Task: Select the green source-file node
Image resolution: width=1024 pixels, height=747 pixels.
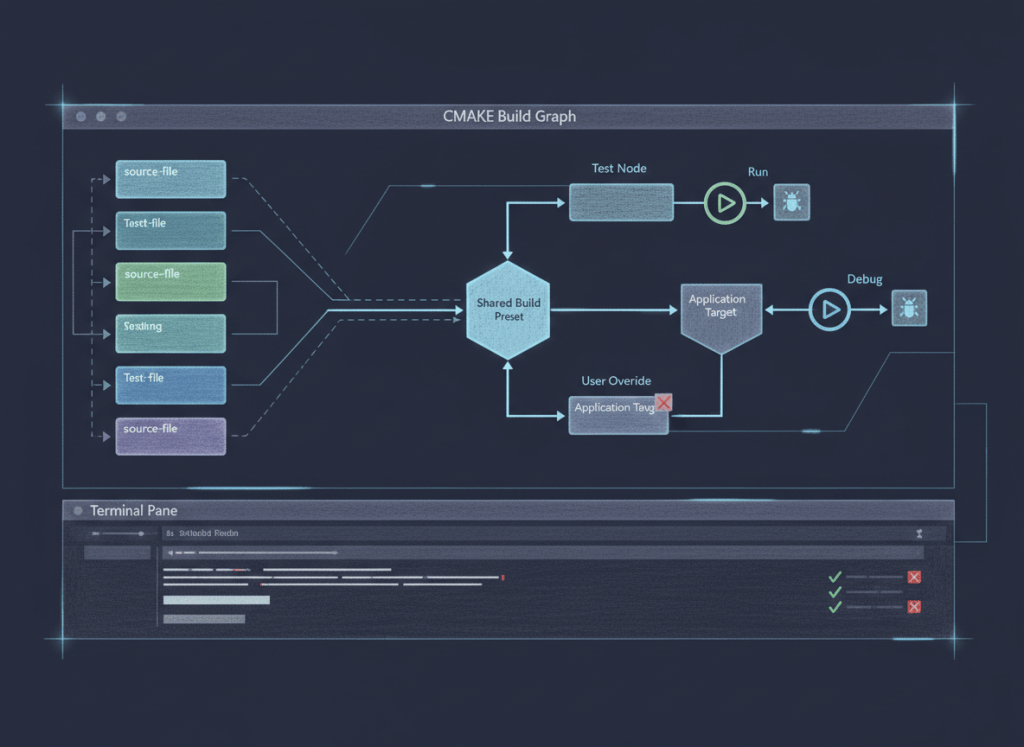Action: click(171, 282)
